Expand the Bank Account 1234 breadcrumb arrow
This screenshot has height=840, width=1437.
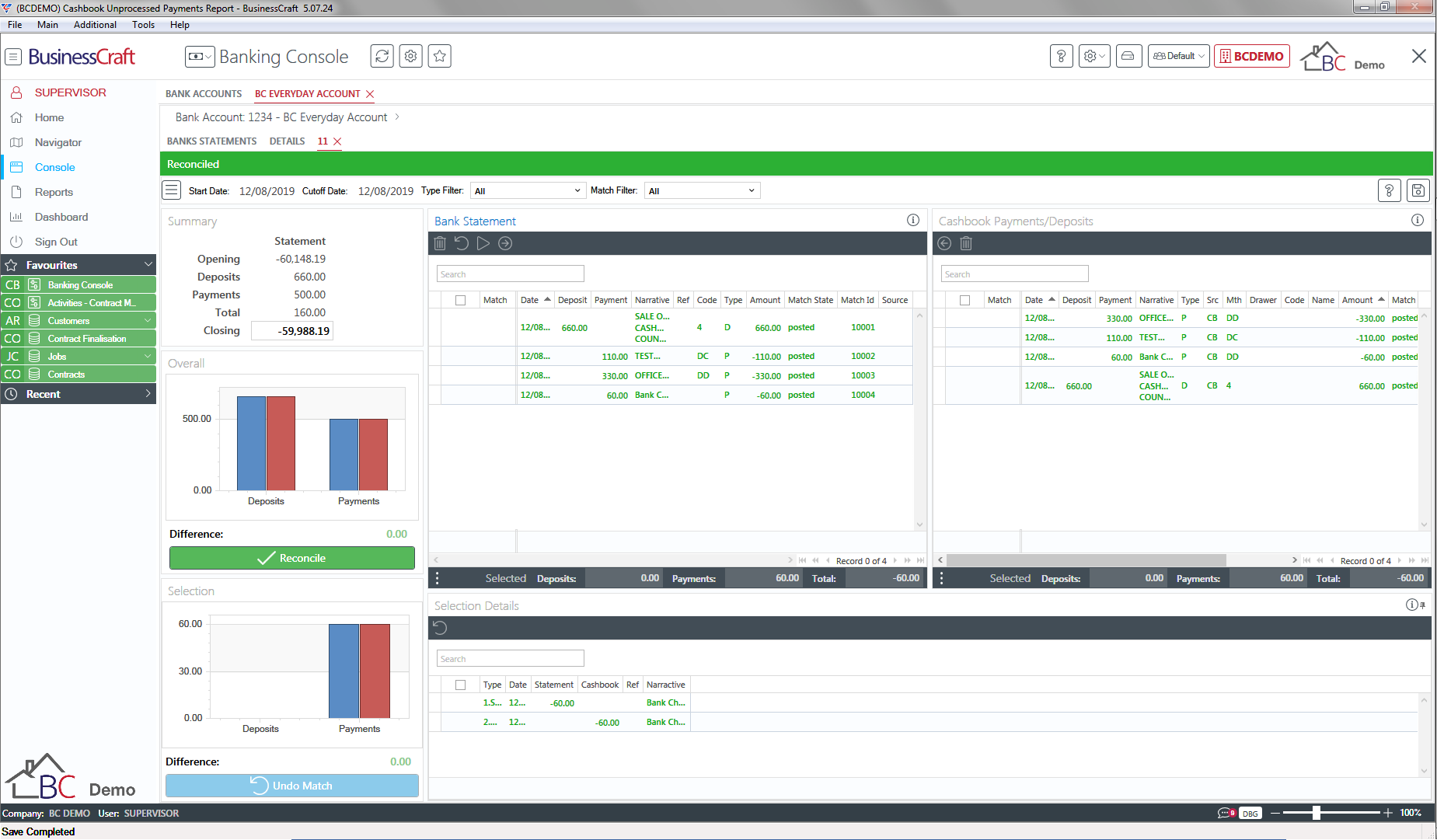pyautogui.click(x=397, y=117)
